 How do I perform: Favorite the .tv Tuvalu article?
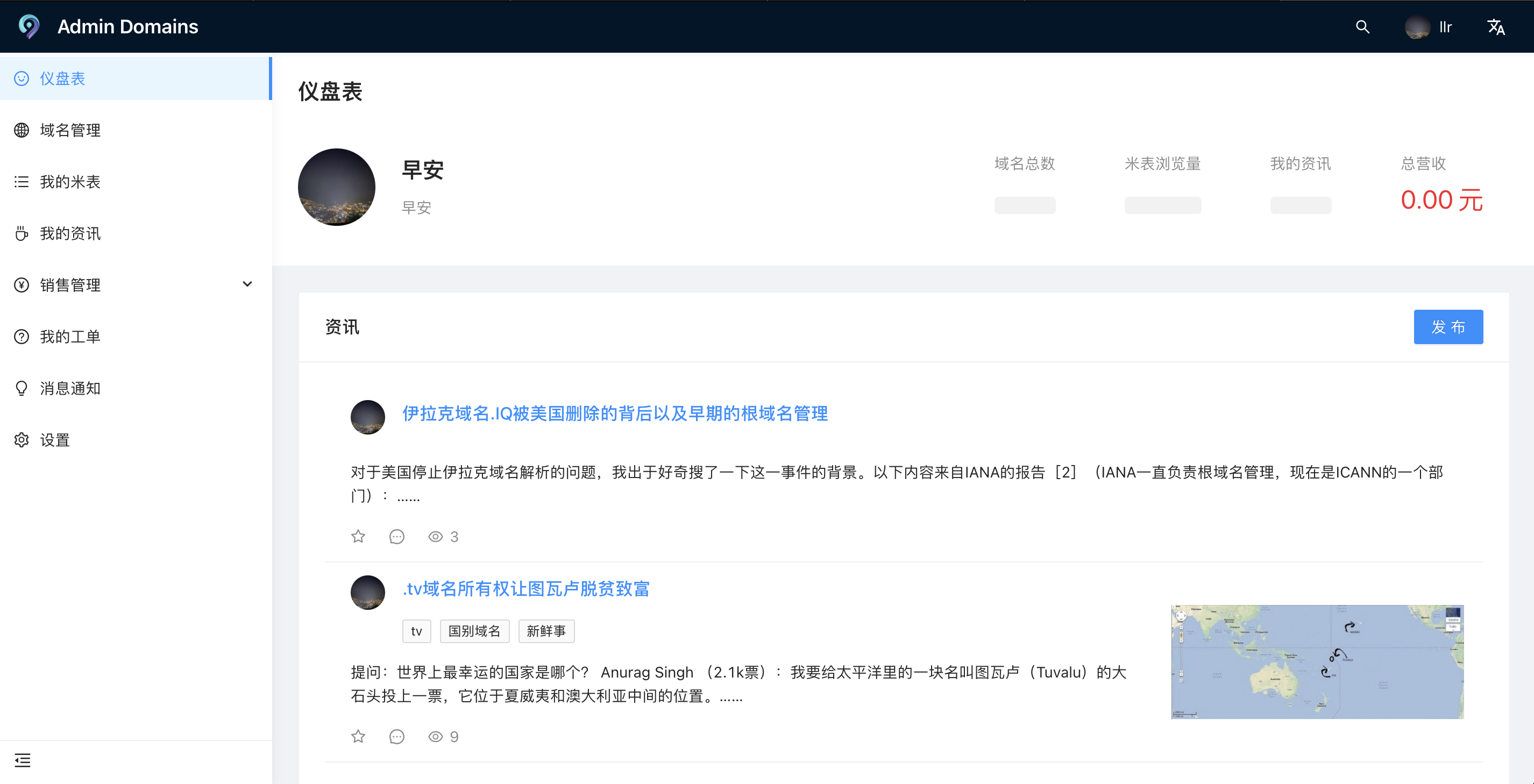[x=358, y=736]
